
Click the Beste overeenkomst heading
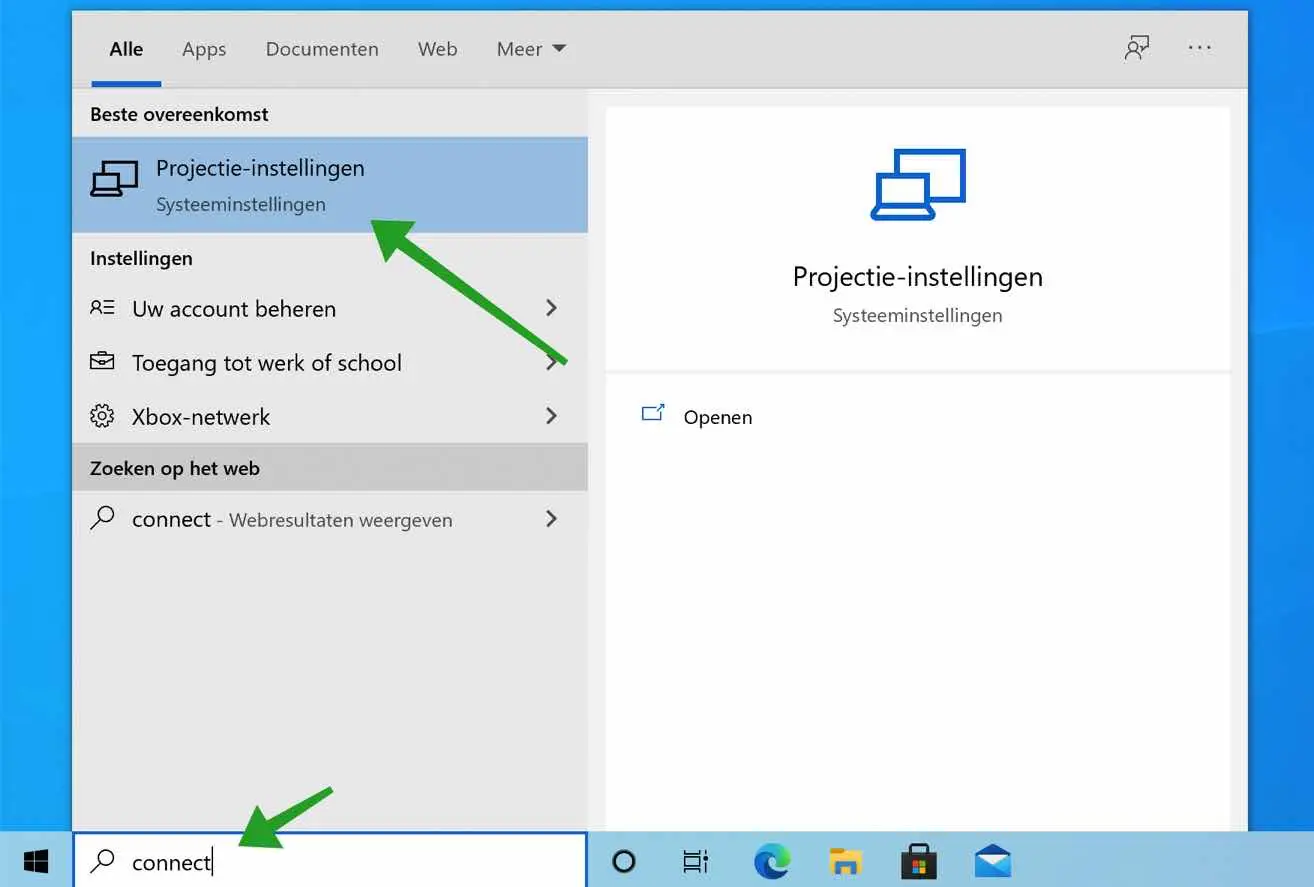(x=179, y=114)
